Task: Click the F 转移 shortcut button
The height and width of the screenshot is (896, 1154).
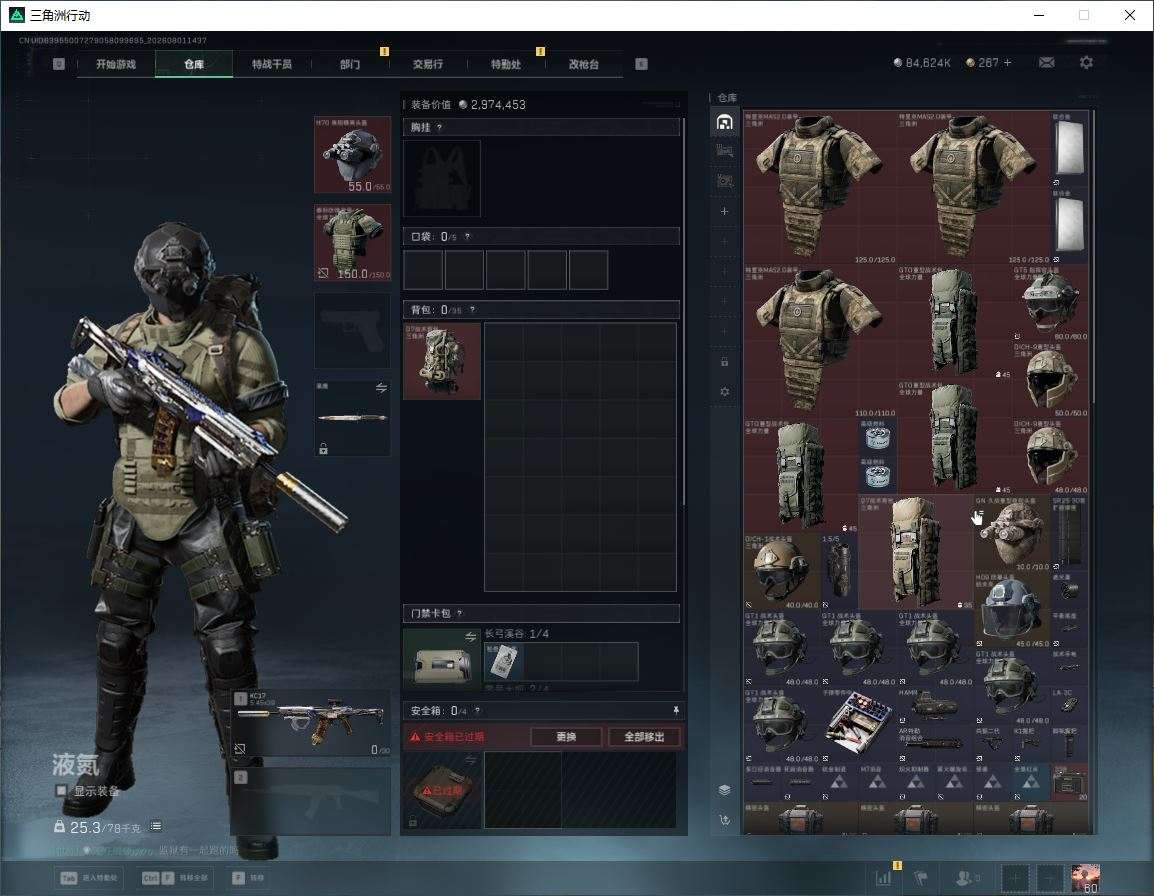Action: (x=249, y=878)
